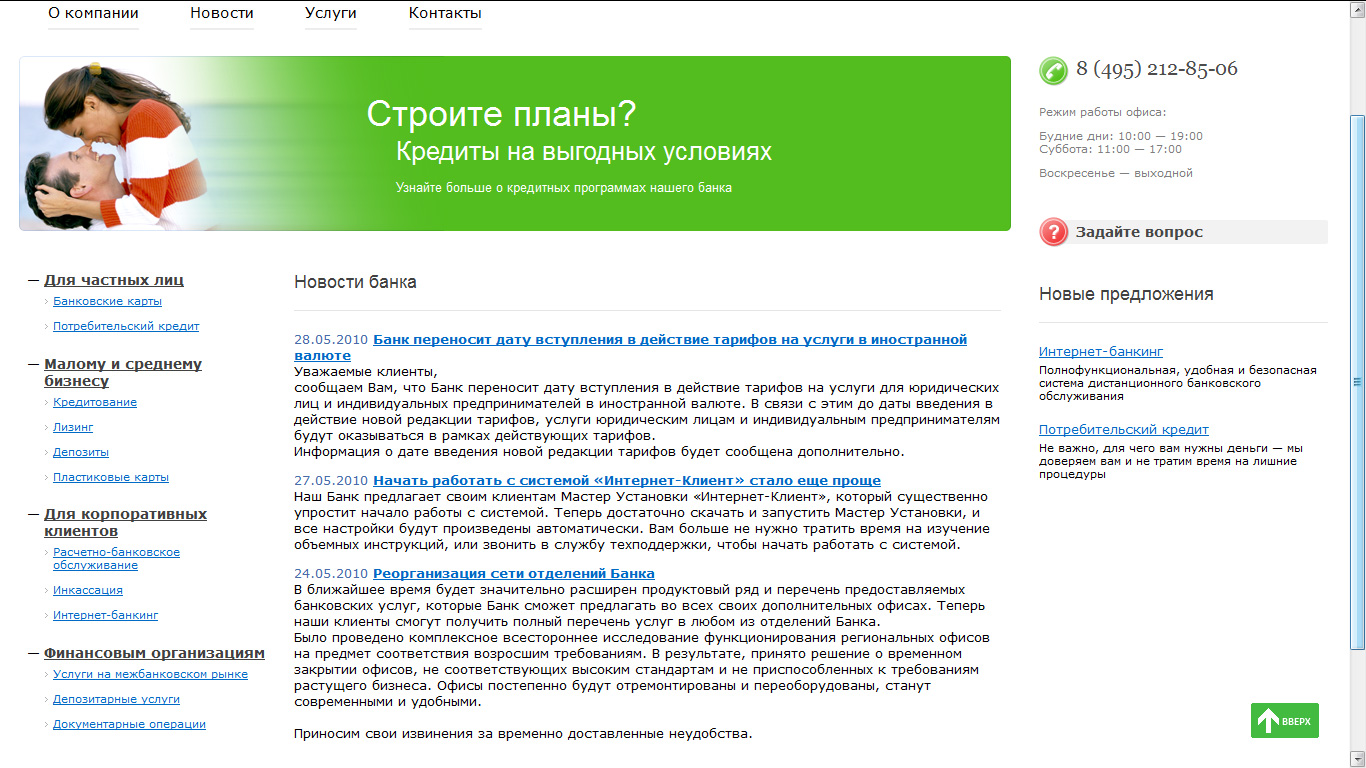
Task: Click the Суббота: 11:00 — 17:00 text
Action: (1110, 149)
